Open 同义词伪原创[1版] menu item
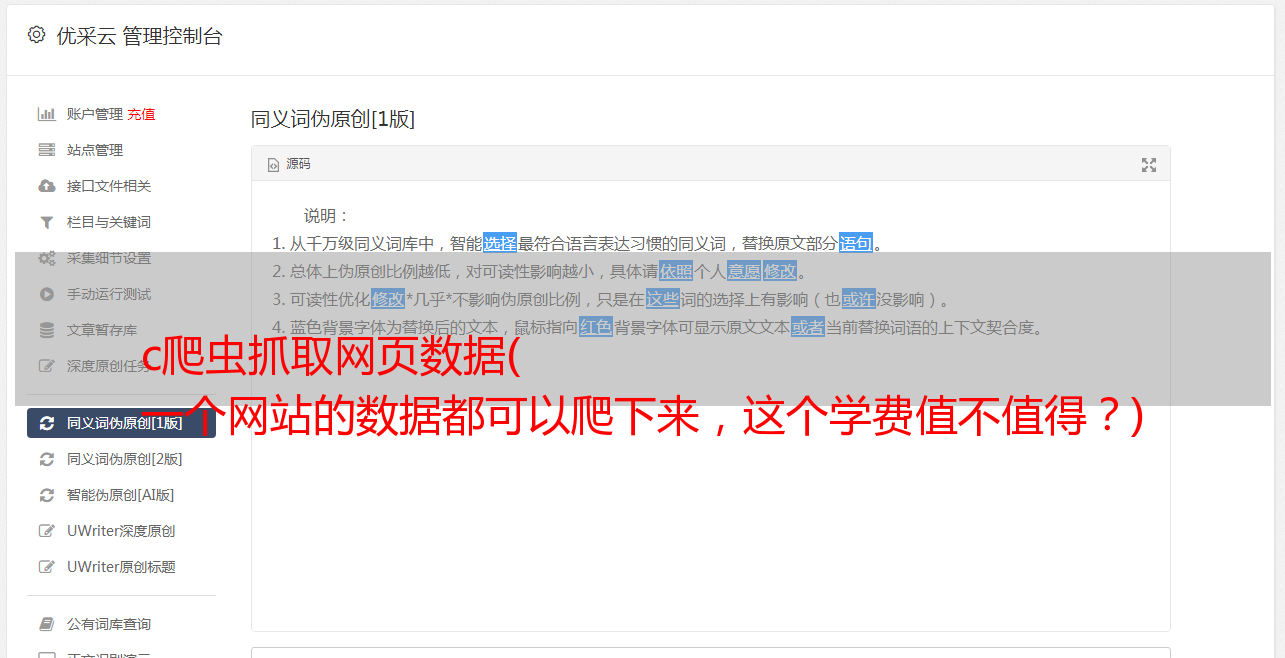The height and width of the screenshot is (658, 1285). click(x=121, y=423)
